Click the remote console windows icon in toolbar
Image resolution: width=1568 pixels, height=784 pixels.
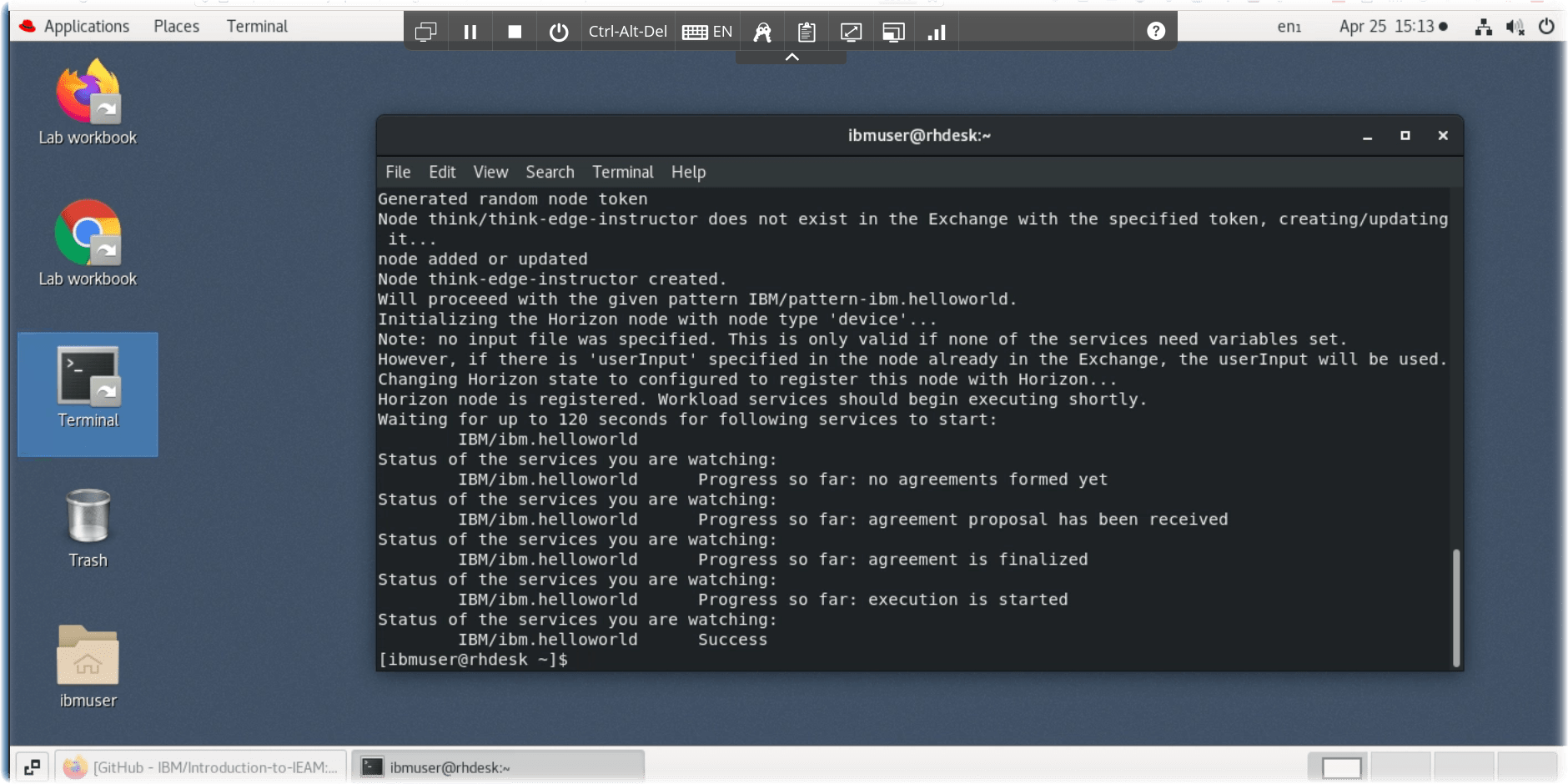[425, 32]
